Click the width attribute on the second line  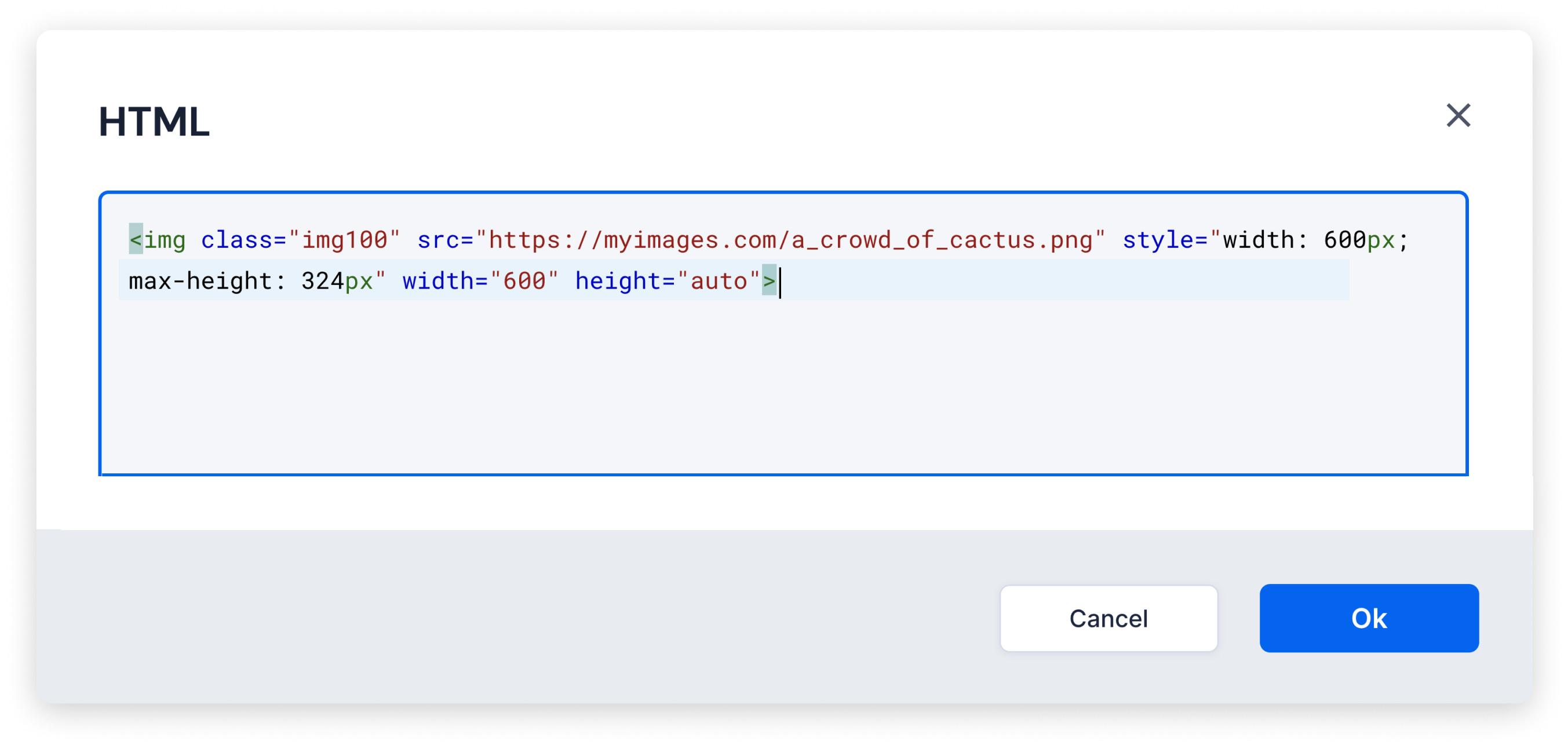coord(438,281)
